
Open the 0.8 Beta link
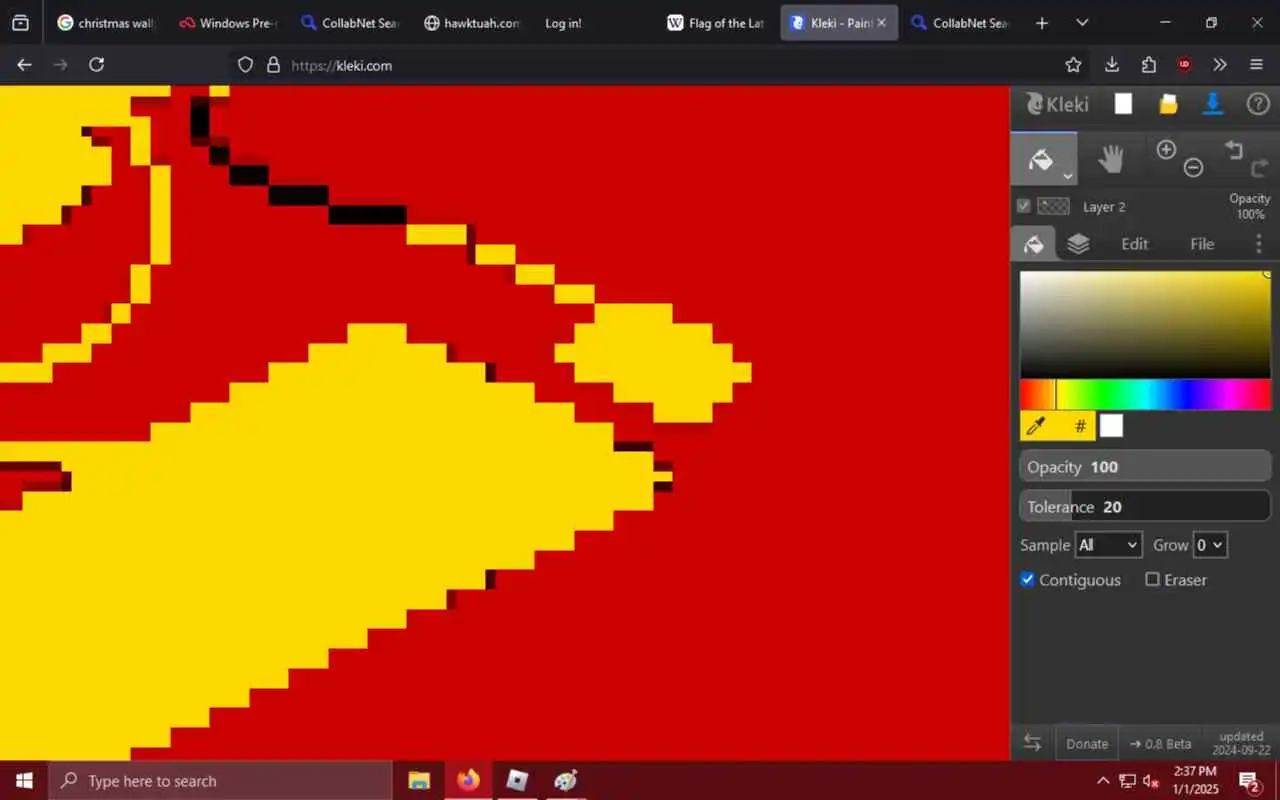pos(1160,744)
